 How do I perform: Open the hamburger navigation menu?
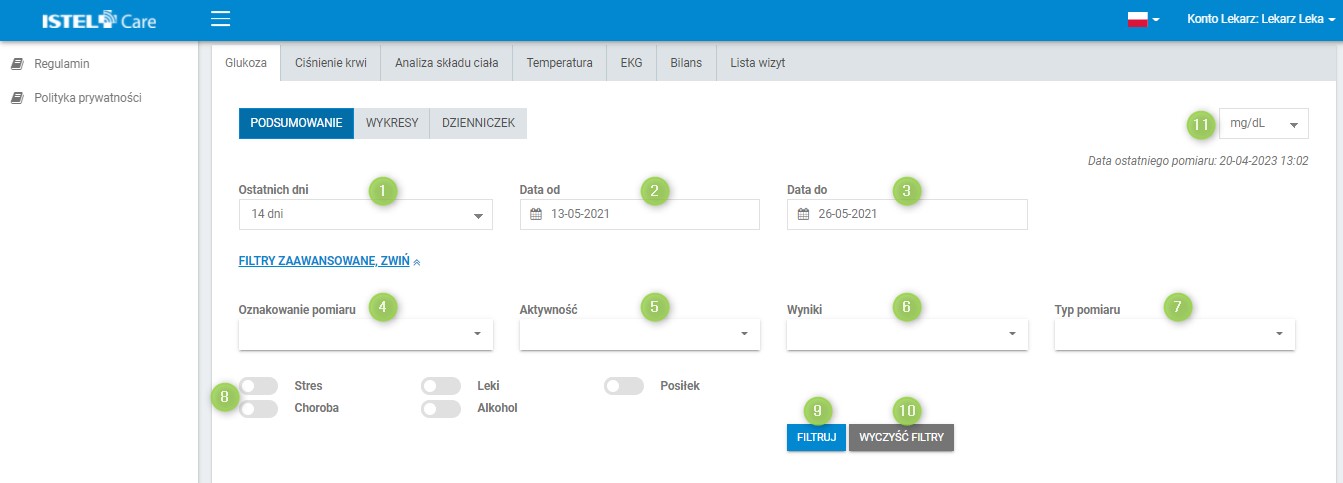pyautogui.click(x=221, y=19)
